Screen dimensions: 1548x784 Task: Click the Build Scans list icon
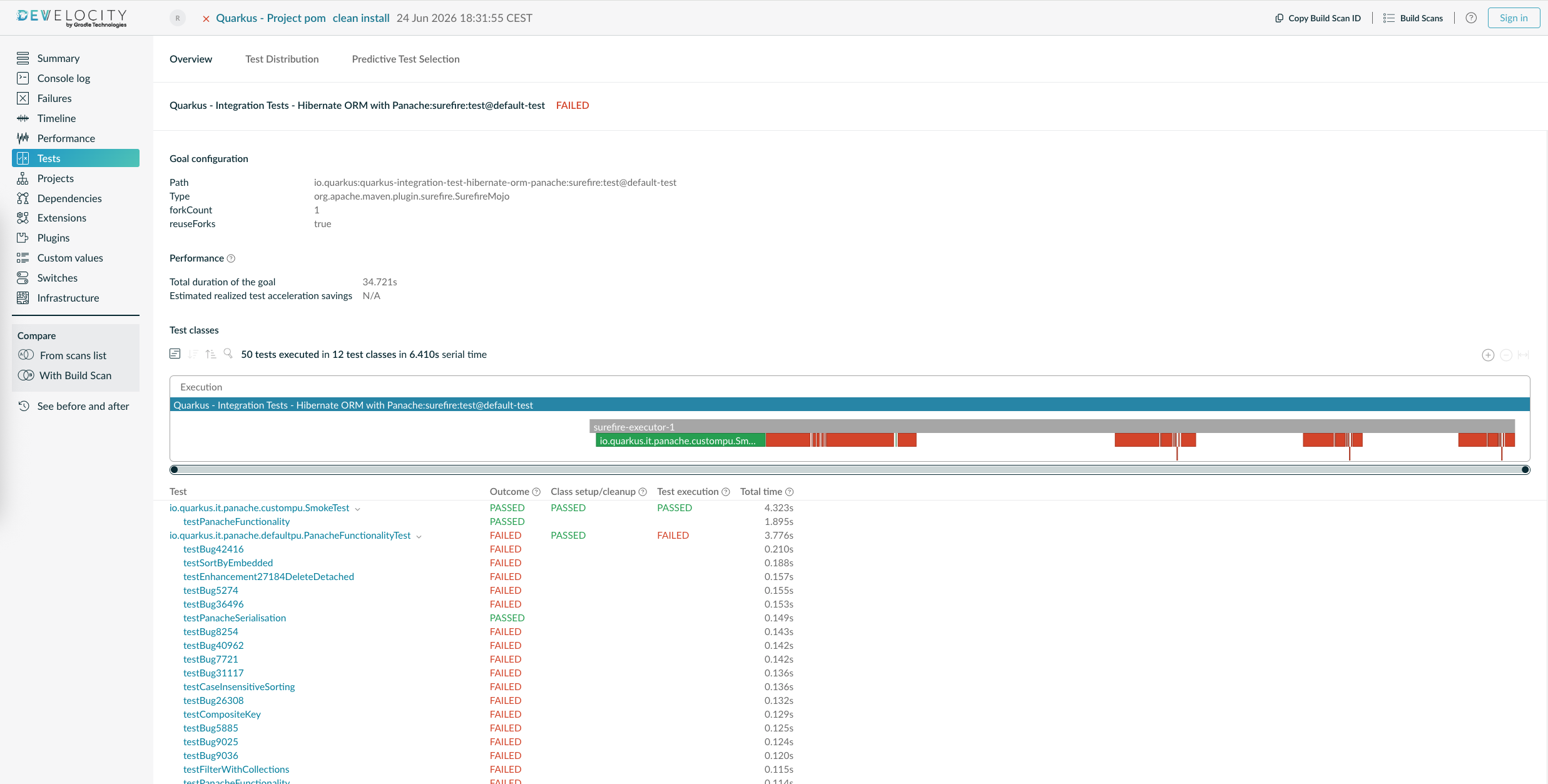[1389, 18]
